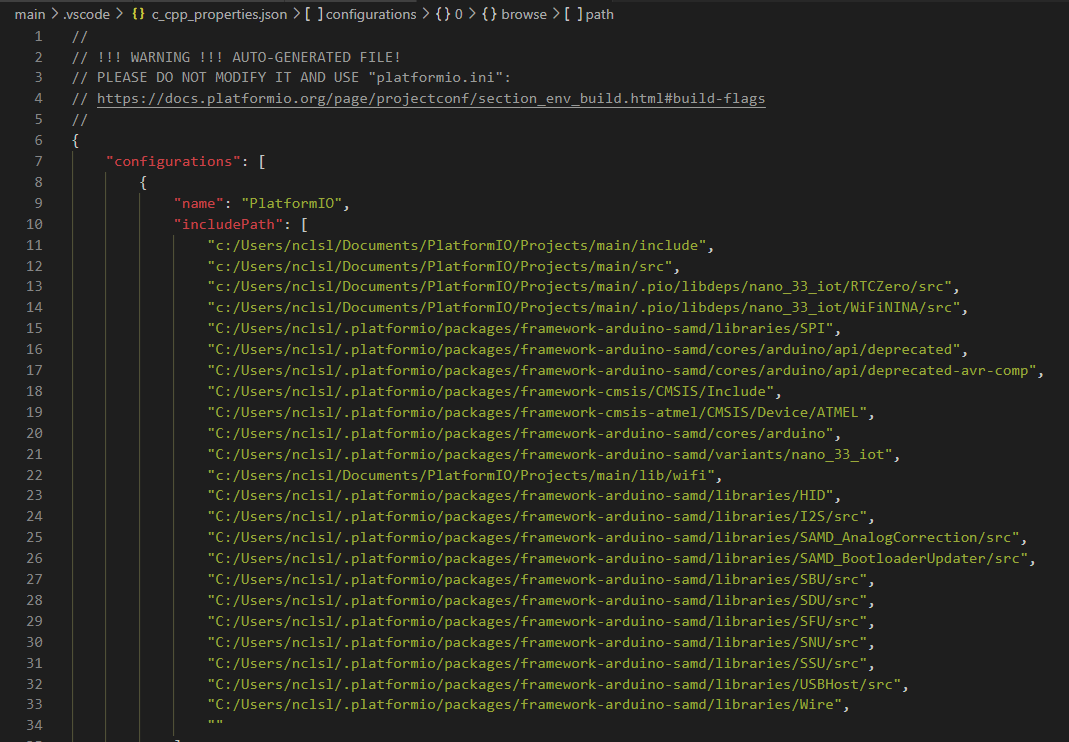This screenshot has width=1069, height=742.
Task: Click the "PlatformIO" string value
Action: [292, 203]
